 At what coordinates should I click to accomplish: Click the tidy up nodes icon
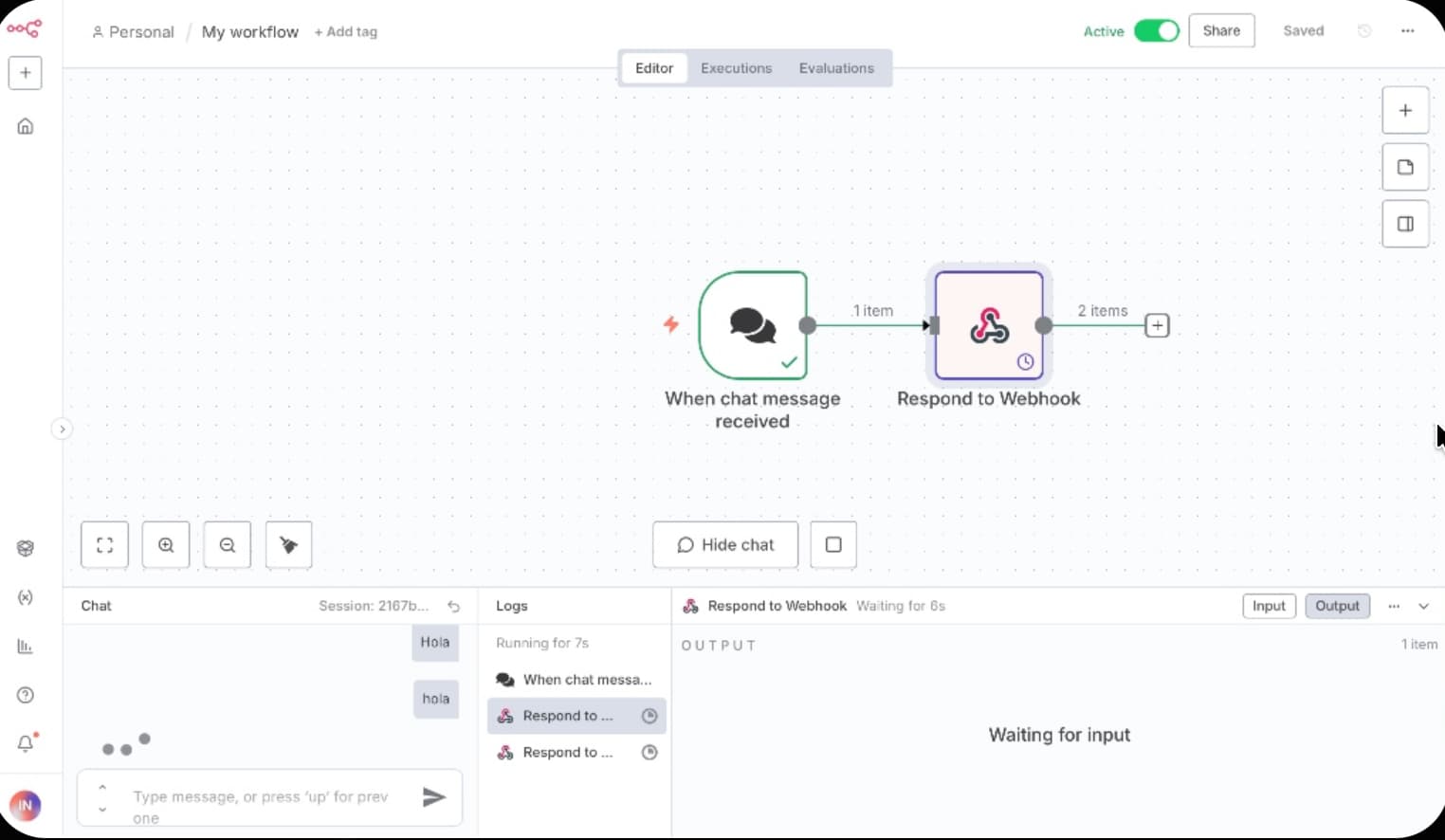point(289,545)
